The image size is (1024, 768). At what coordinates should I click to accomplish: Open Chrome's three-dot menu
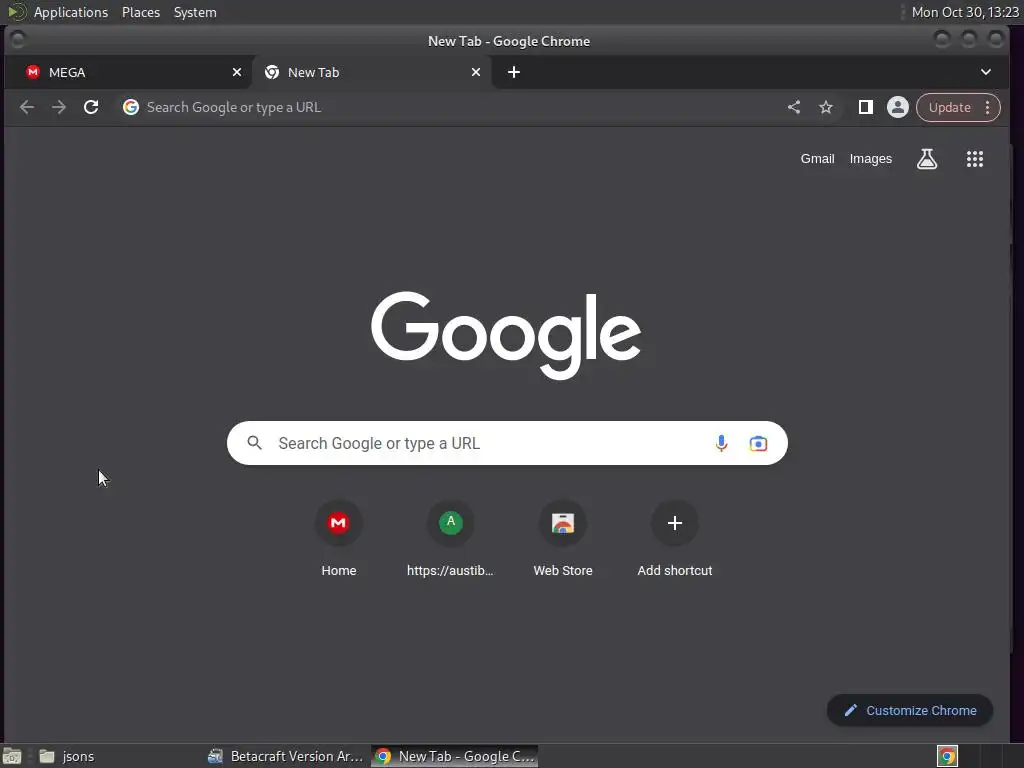[987, 107]
